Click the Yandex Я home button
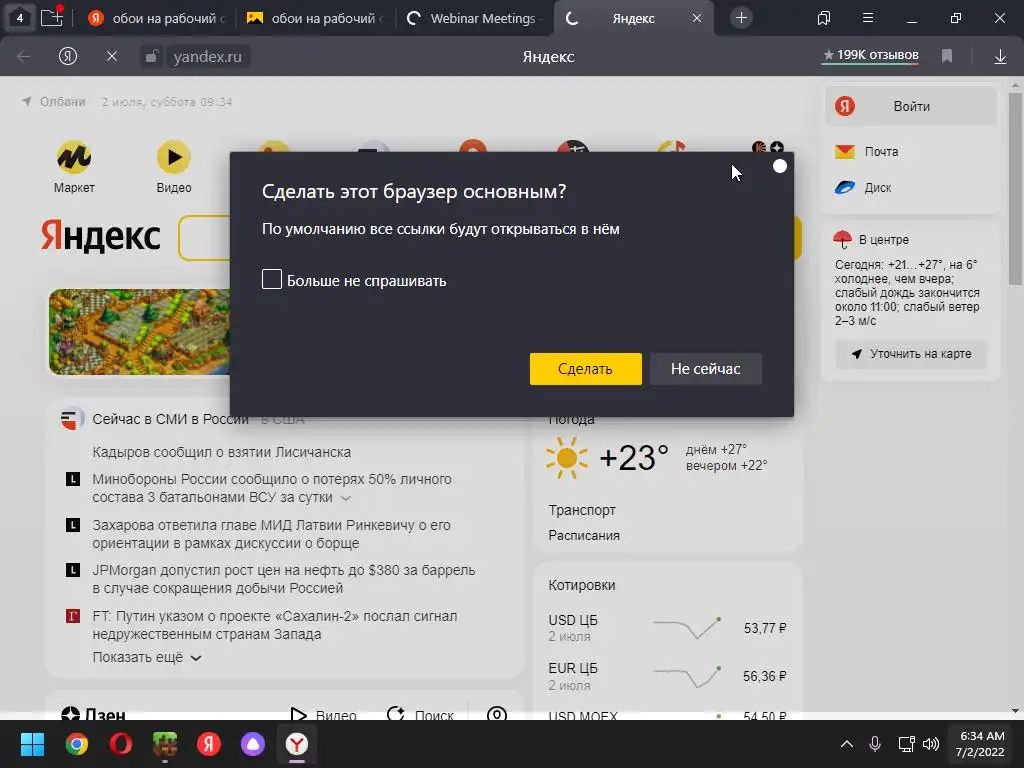Image resolution: width=1024 pixels, height=768 pixels. 68,57
